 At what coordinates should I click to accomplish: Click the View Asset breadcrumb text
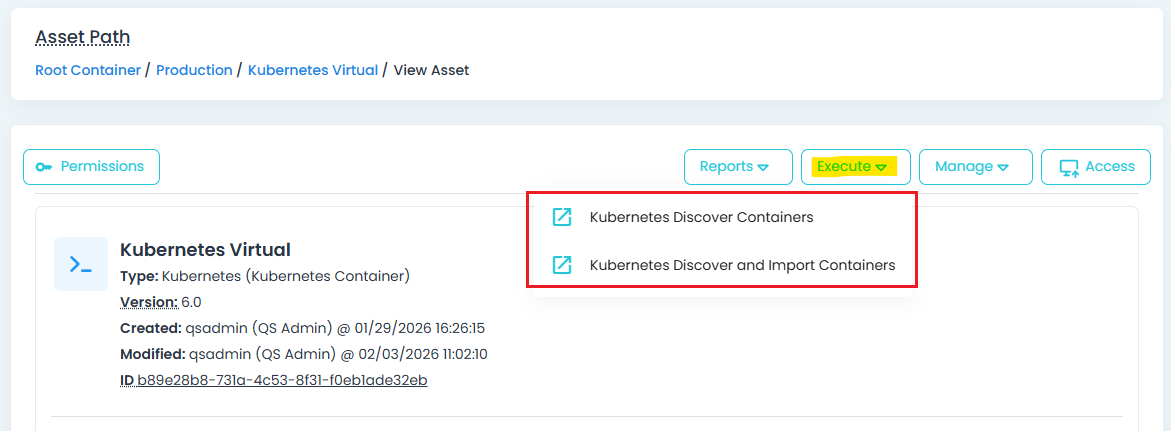point(431,70)
